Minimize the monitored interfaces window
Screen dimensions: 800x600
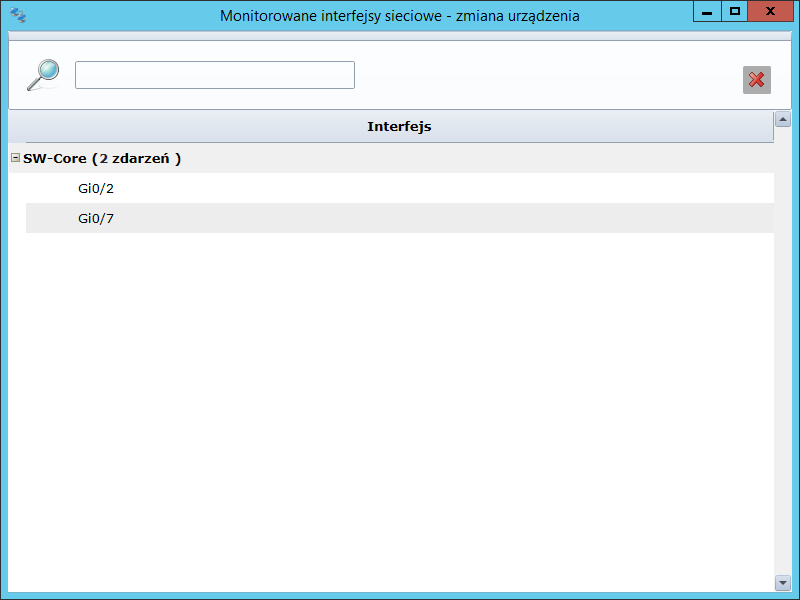707,12
